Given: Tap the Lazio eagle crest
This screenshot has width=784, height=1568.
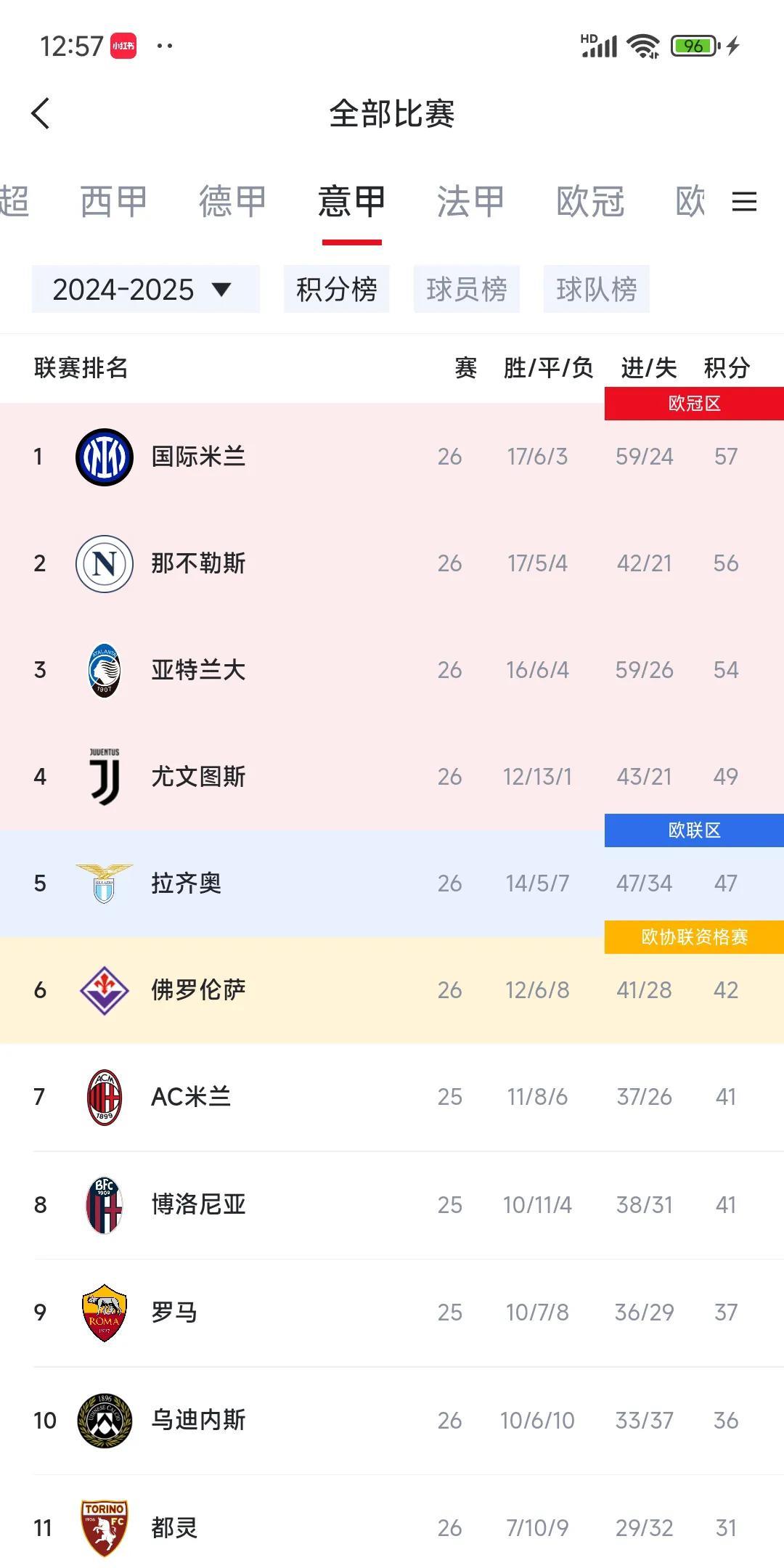Looking at the screenshot, I should pos(105,883).
